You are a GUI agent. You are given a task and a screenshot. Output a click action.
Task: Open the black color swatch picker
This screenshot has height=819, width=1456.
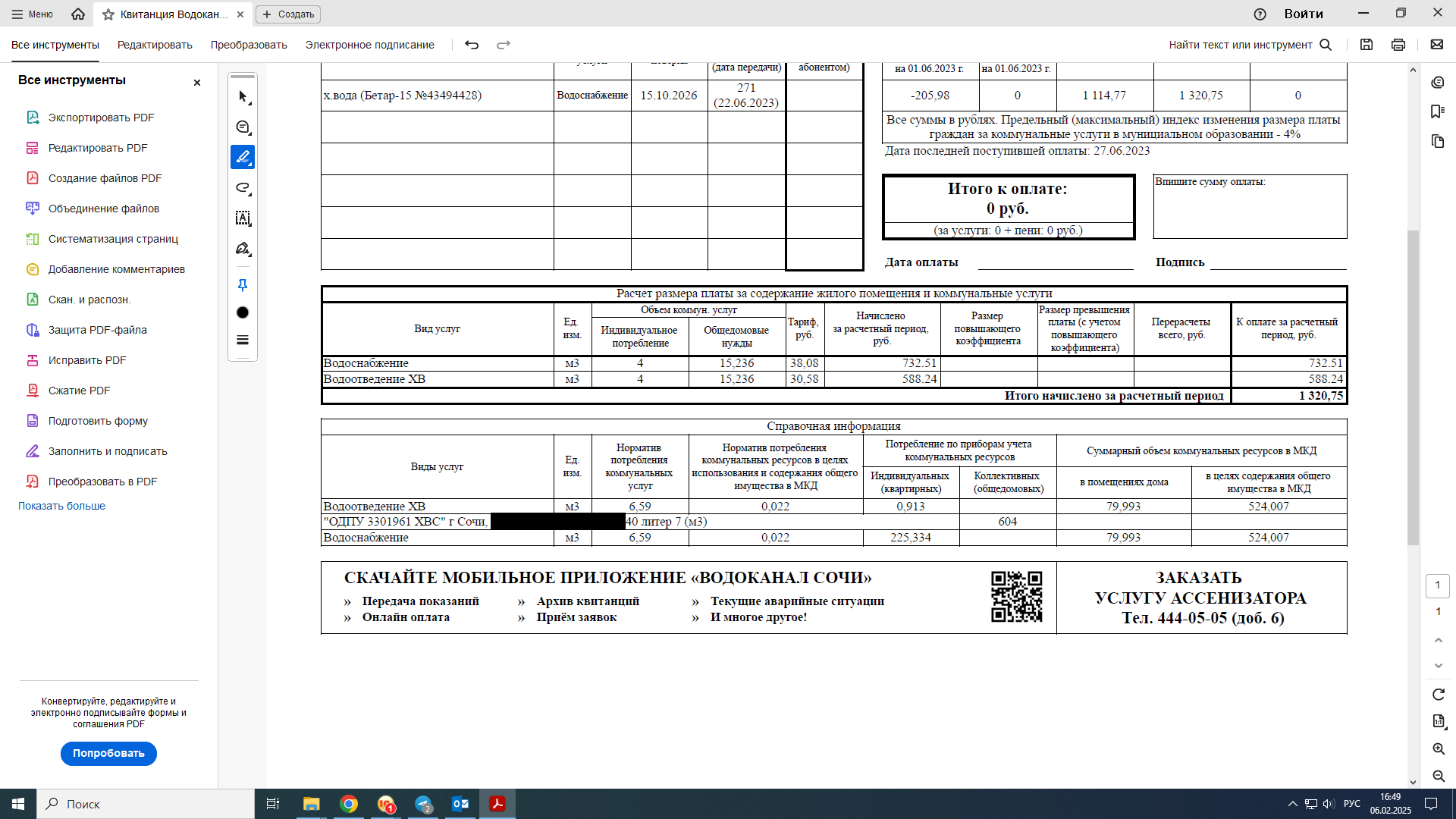[x=243, y=312]
